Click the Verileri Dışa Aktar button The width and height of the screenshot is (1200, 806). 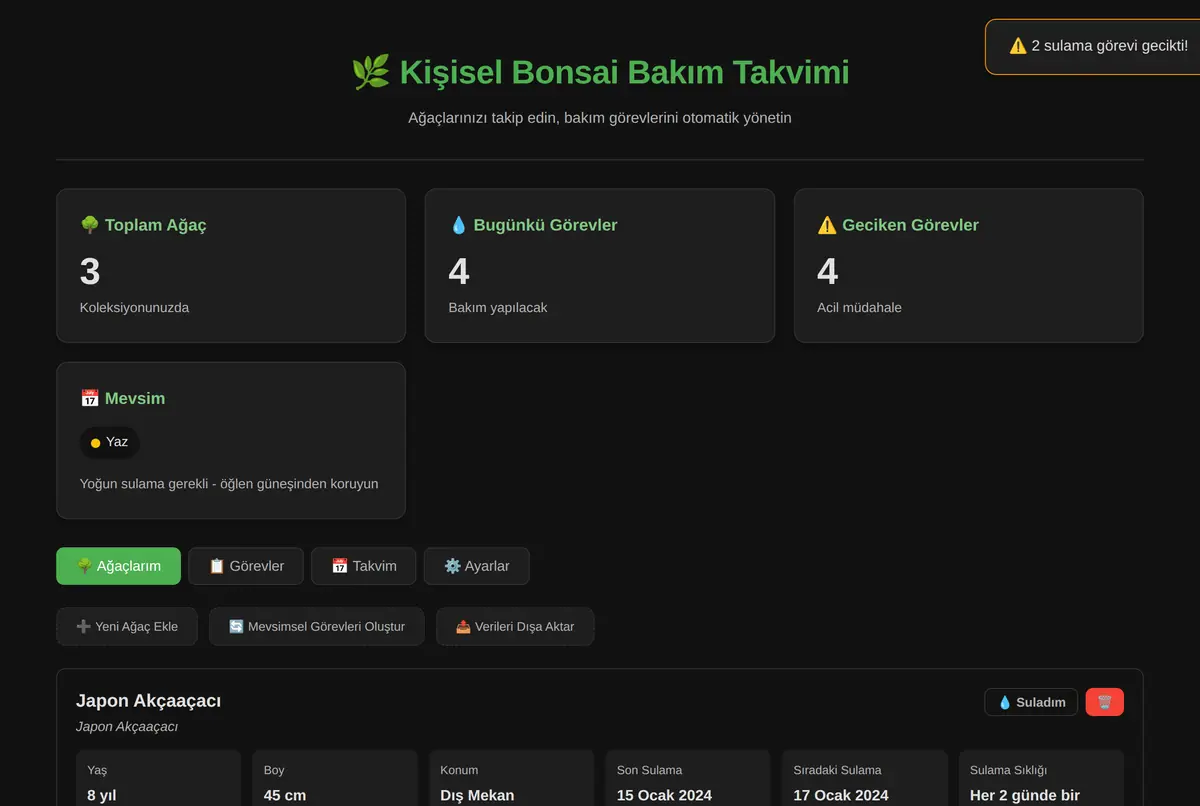[x=515, y=627]
